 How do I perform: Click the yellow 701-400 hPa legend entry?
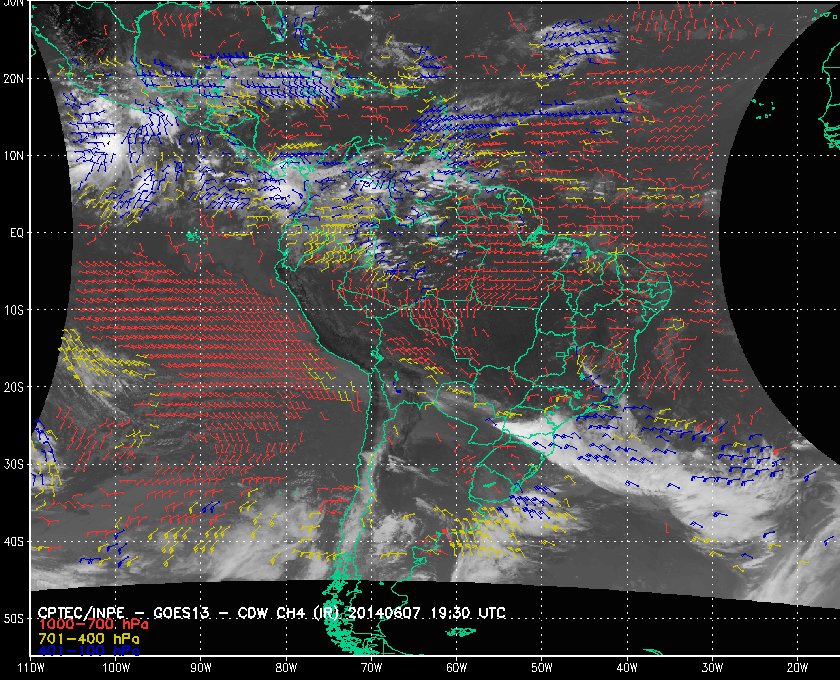[x=88, y=639]
